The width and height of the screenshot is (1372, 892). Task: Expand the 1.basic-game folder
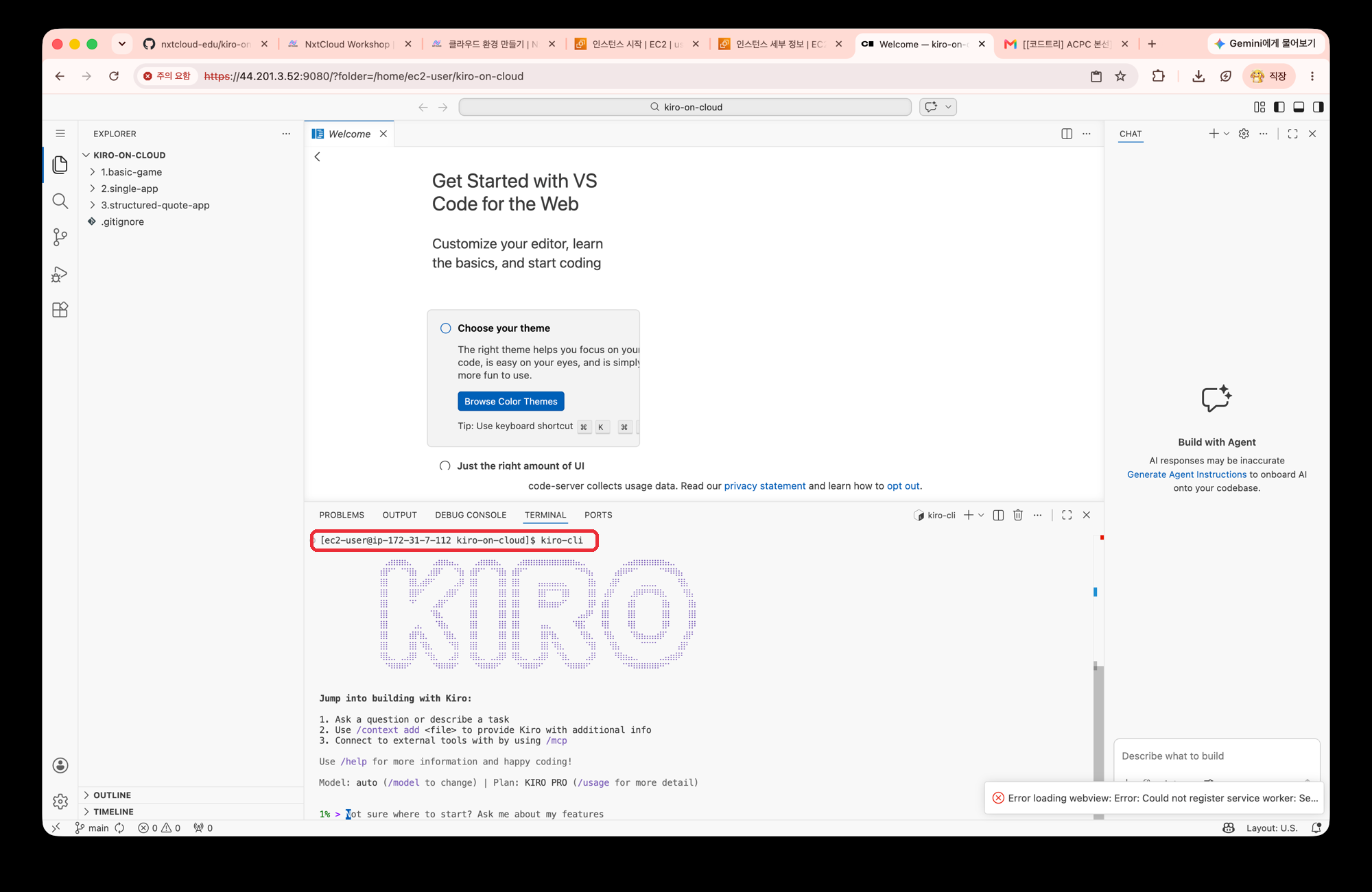pyautogui.click(x=93, y=172)
